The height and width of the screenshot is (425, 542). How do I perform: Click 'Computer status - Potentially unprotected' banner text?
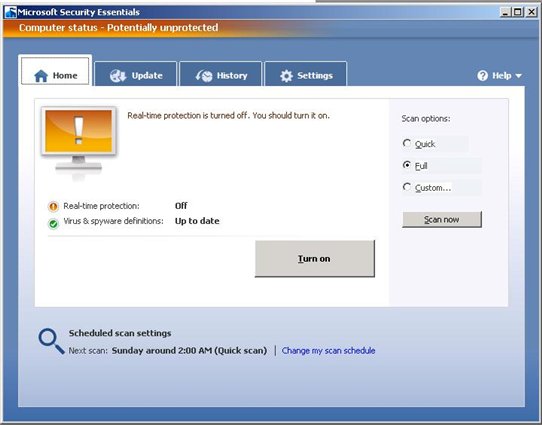(x=119, y=28)
